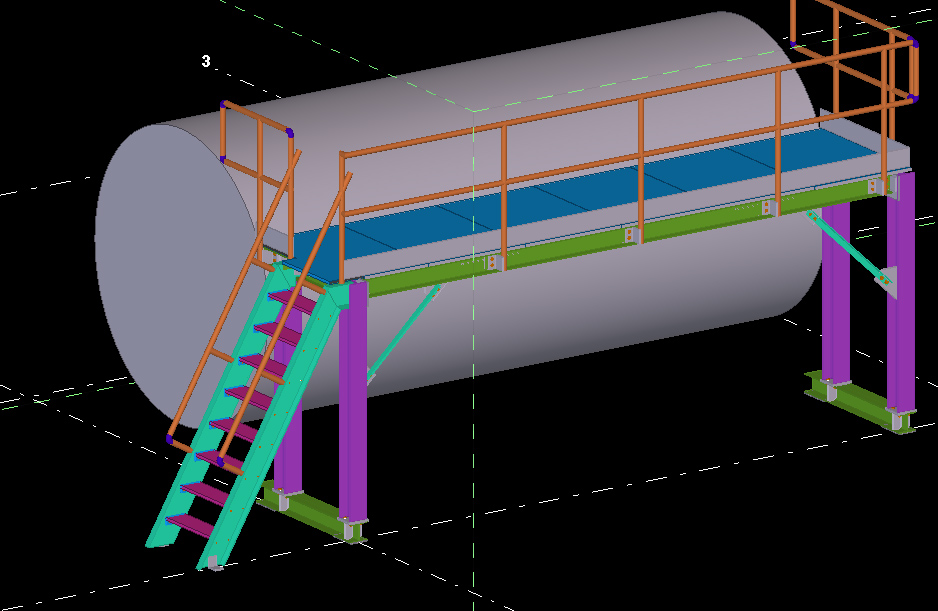The image size is (938, 611).
Task: Pick the base plate under the front-left column
Action: click(x=348, y=528)
